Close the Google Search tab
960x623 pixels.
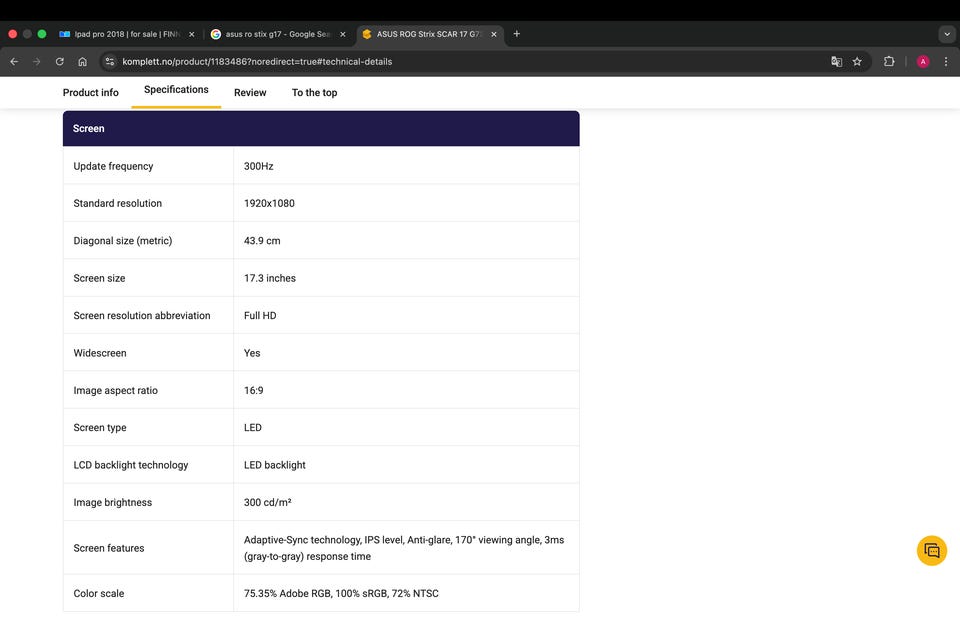(343, 34)
